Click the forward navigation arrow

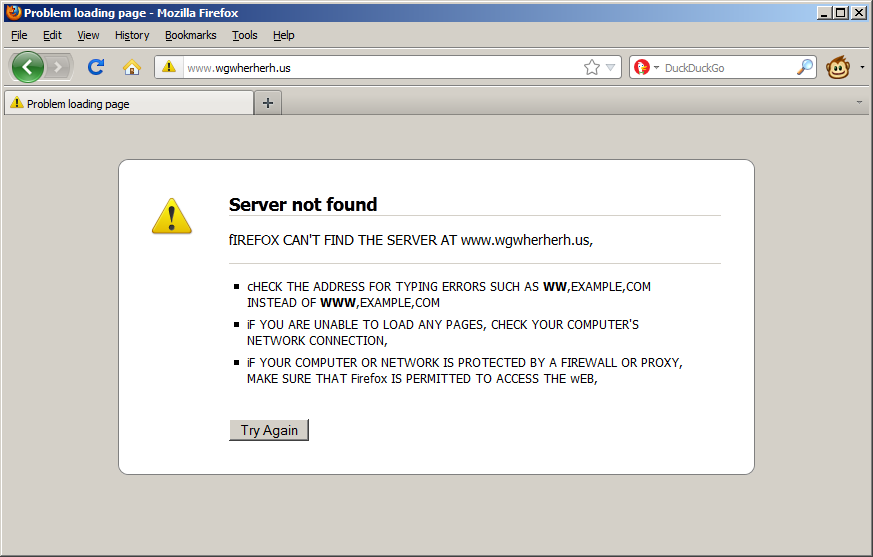[57, 68]
